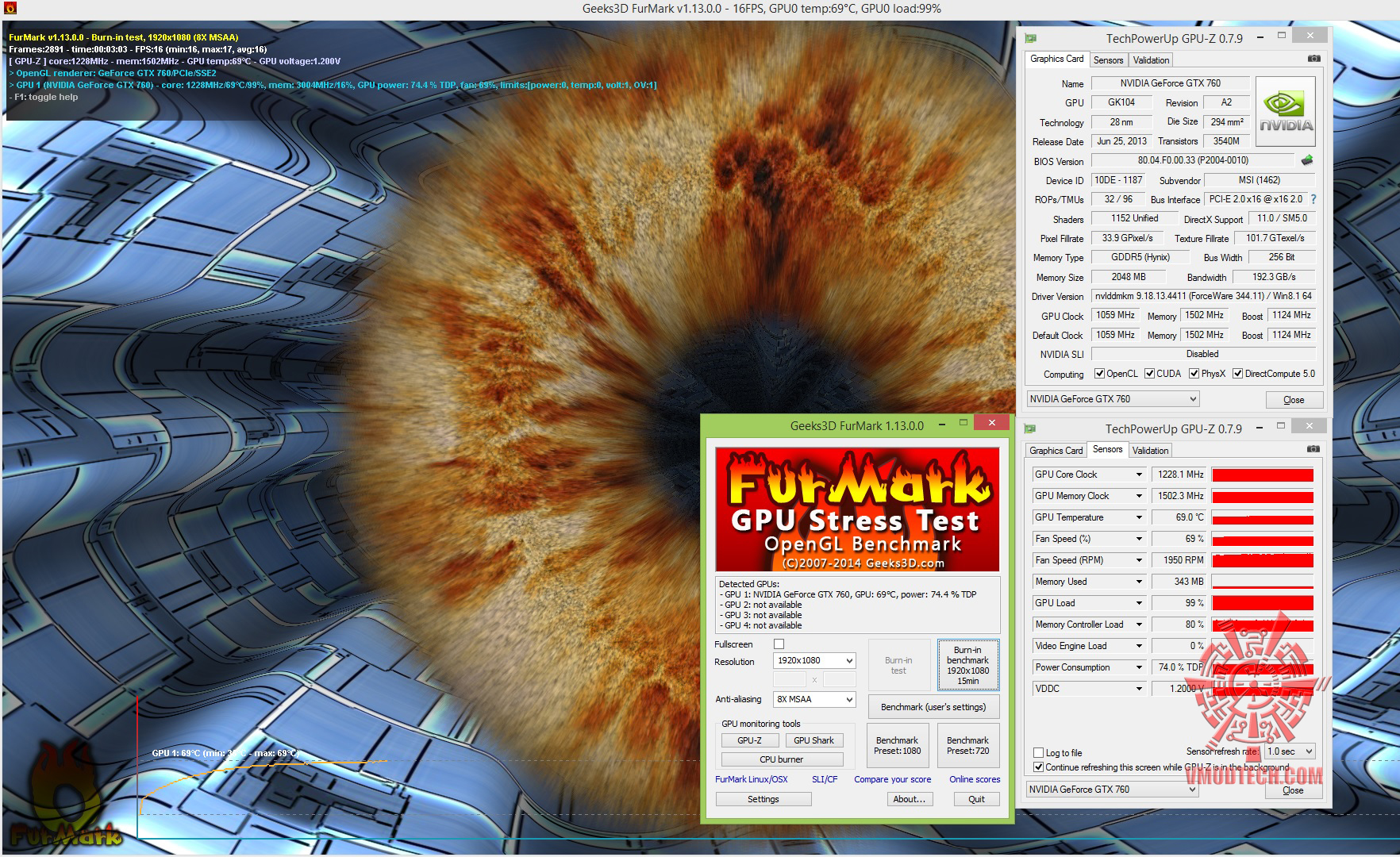Screen dimensions: 1400x857
Task: Click Close in Graphics Card GPU-Z window
Action: click(x=1293, y=400)
